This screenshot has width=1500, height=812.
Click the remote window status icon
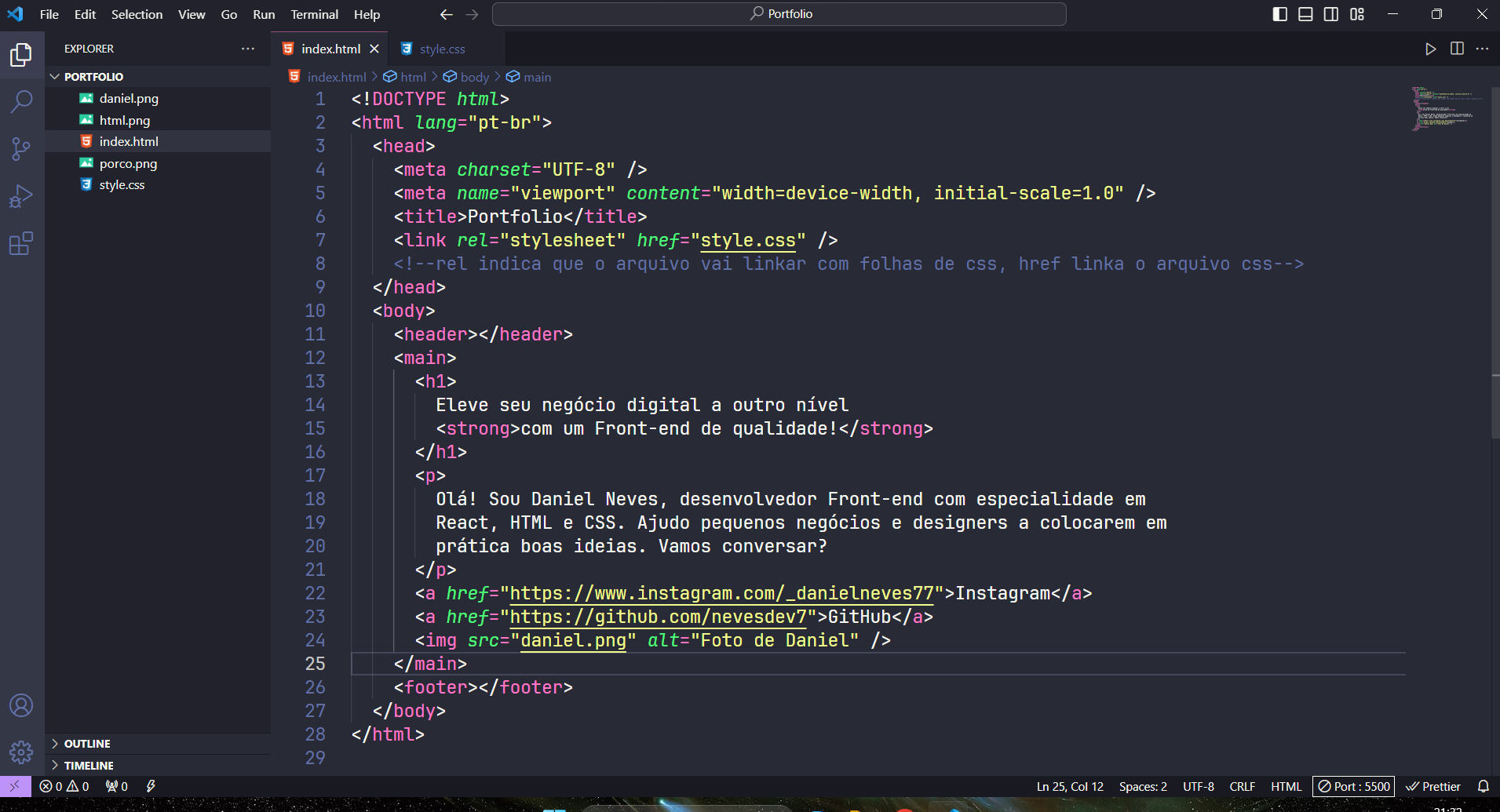click(15, 786)
